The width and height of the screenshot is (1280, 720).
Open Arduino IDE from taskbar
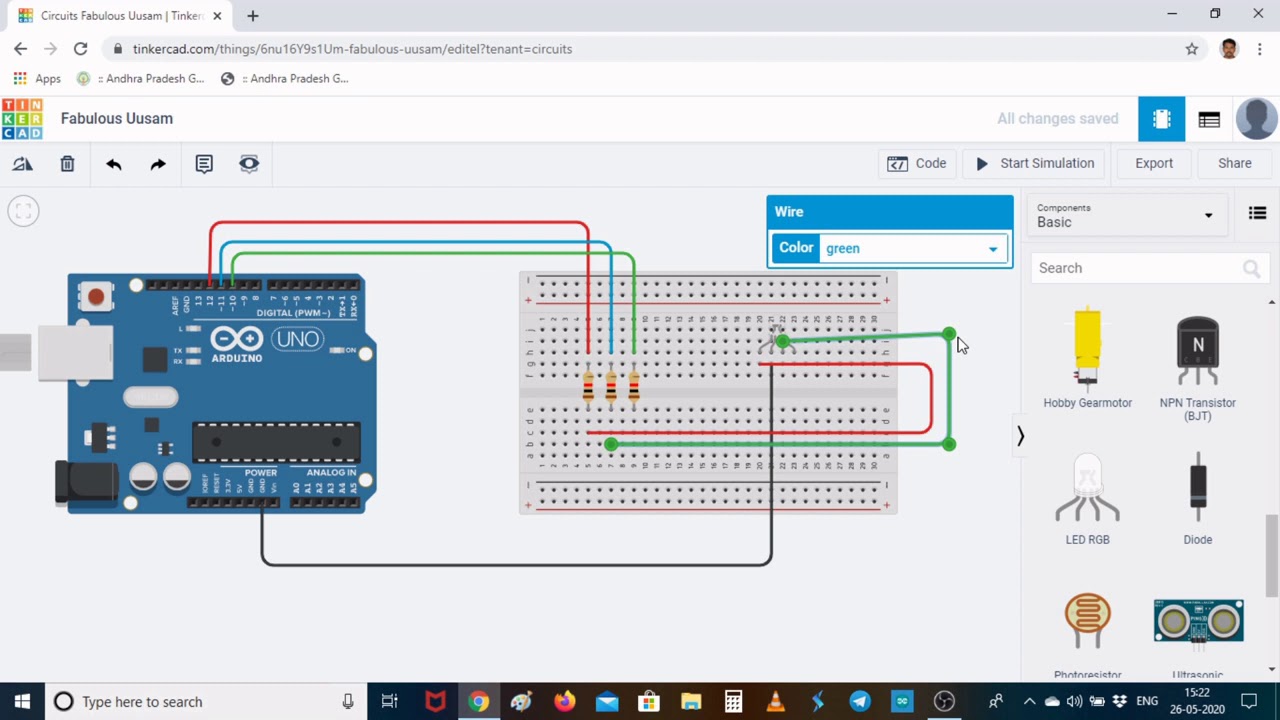(x=902, y=701)
